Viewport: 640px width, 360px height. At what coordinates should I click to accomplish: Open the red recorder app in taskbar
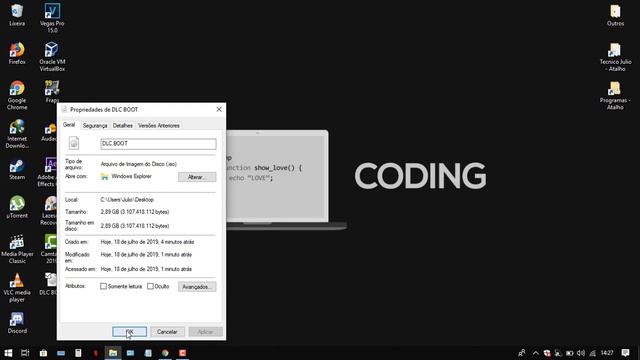[182, 353]
